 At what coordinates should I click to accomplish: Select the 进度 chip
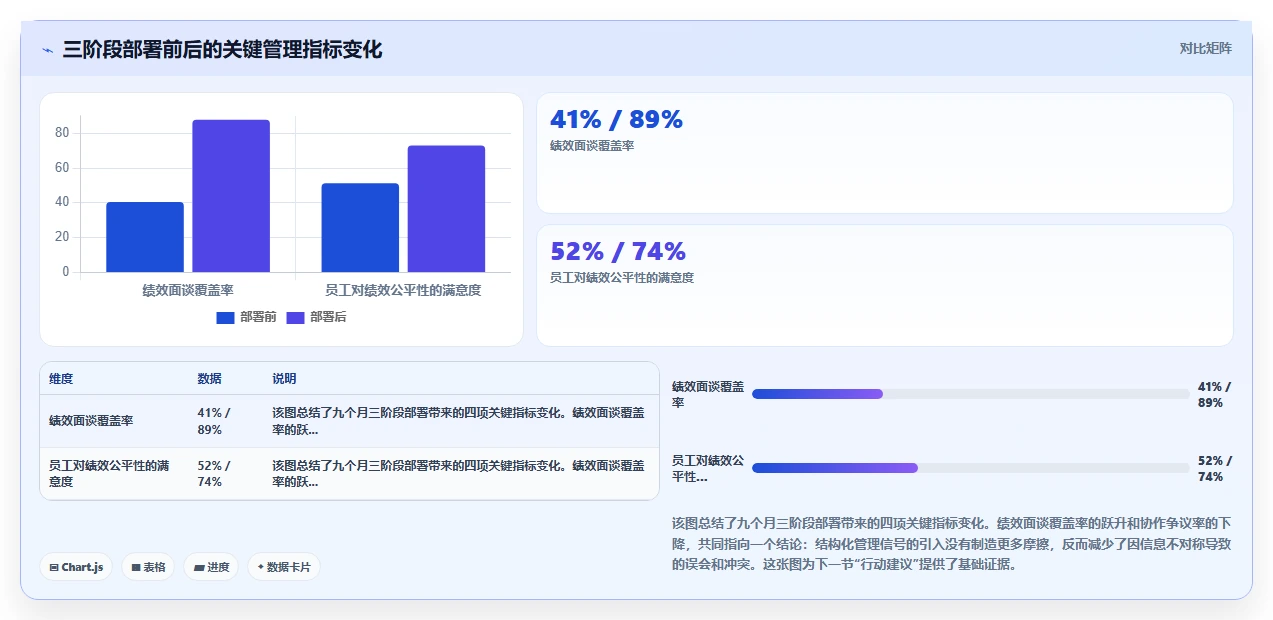point(211,567)
